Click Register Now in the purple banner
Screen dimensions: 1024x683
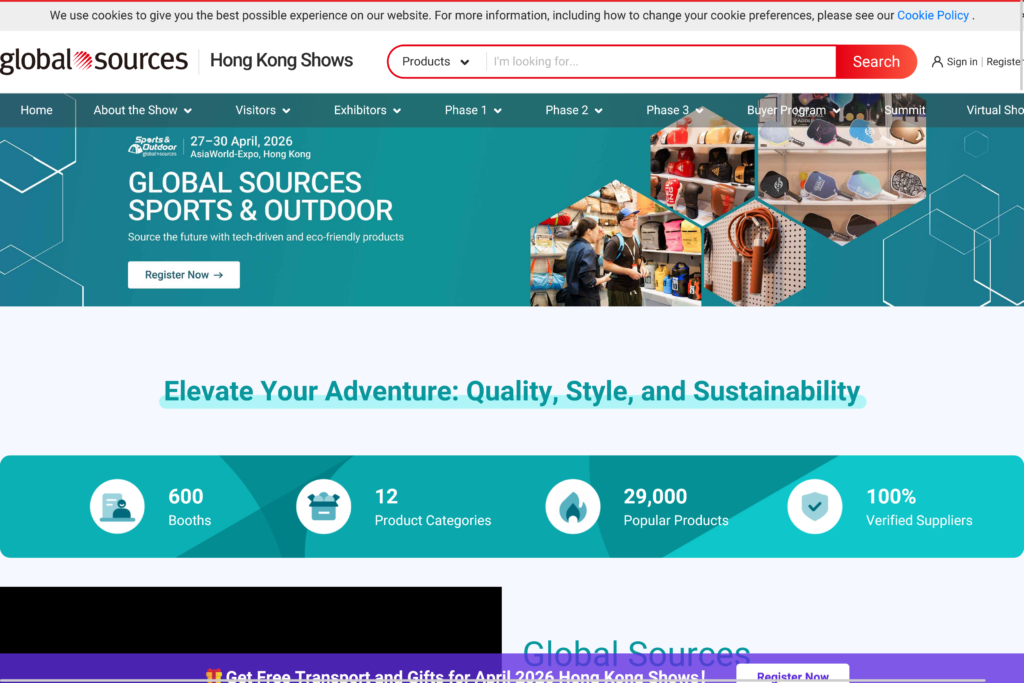coord(792,674)
